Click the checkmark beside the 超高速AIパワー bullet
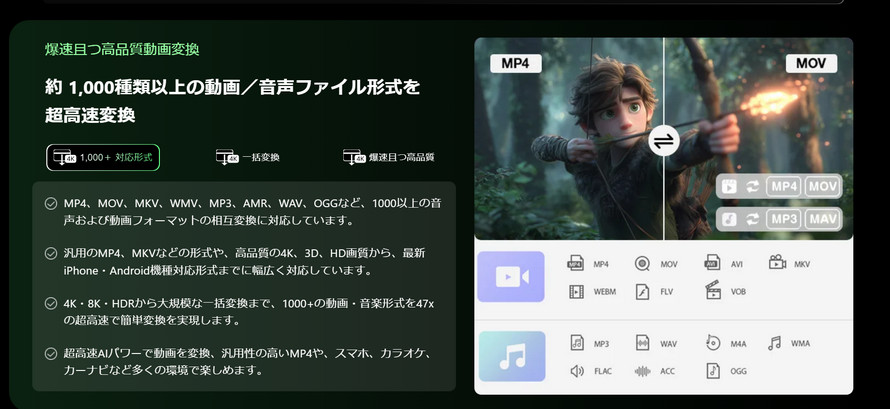This screenshot has width=890, height=409. [51, 353]
